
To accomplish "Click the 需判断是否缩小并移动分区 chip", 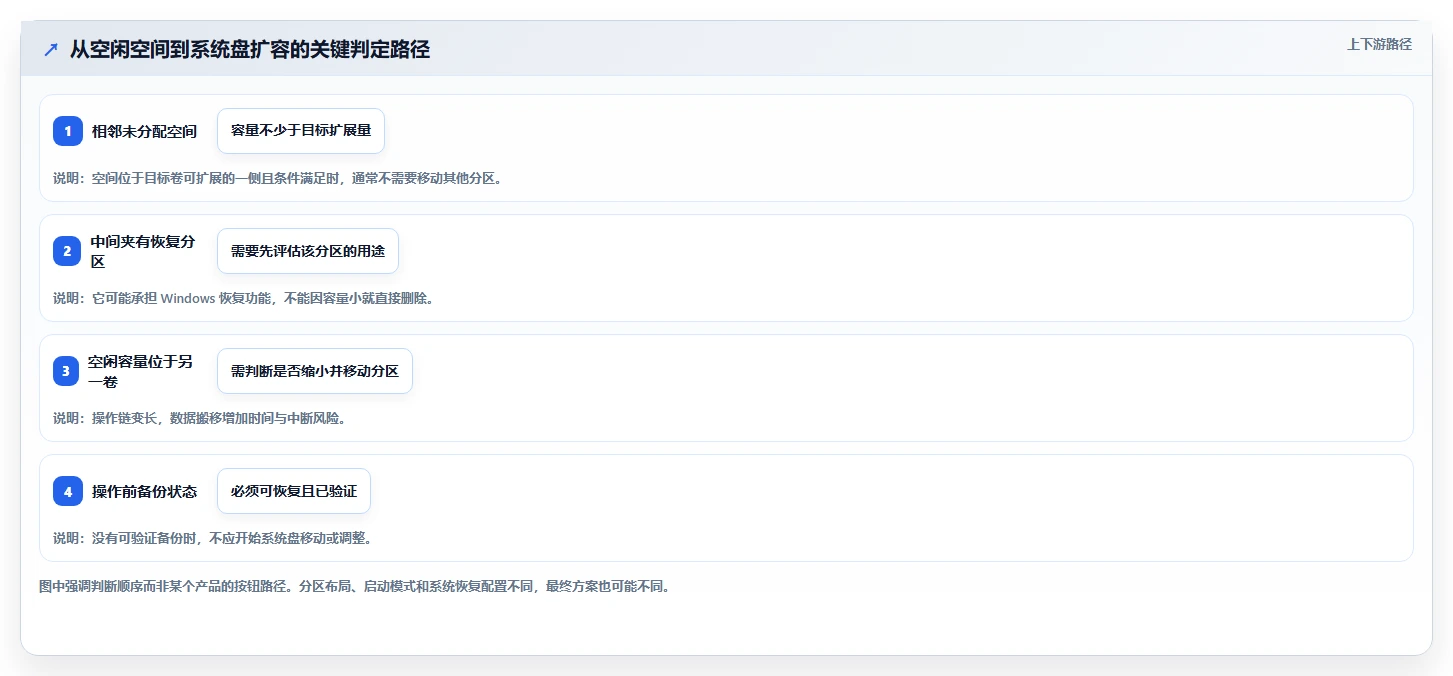I will [315, 371].
